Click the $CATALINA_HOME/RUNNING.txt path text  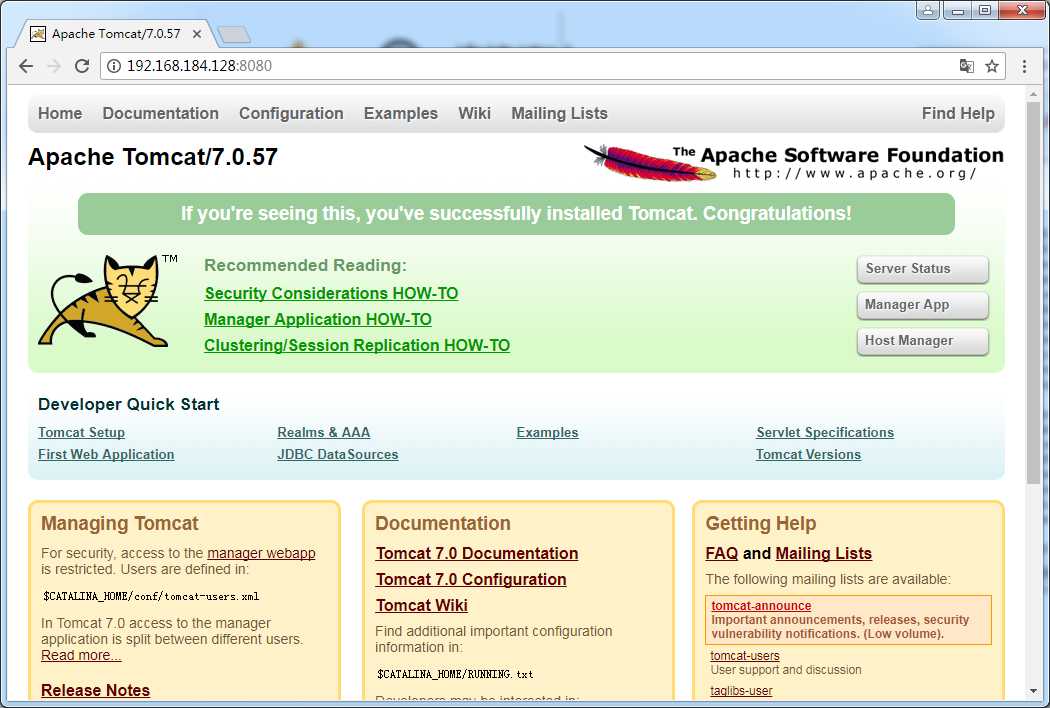click(x=455, y=674)
